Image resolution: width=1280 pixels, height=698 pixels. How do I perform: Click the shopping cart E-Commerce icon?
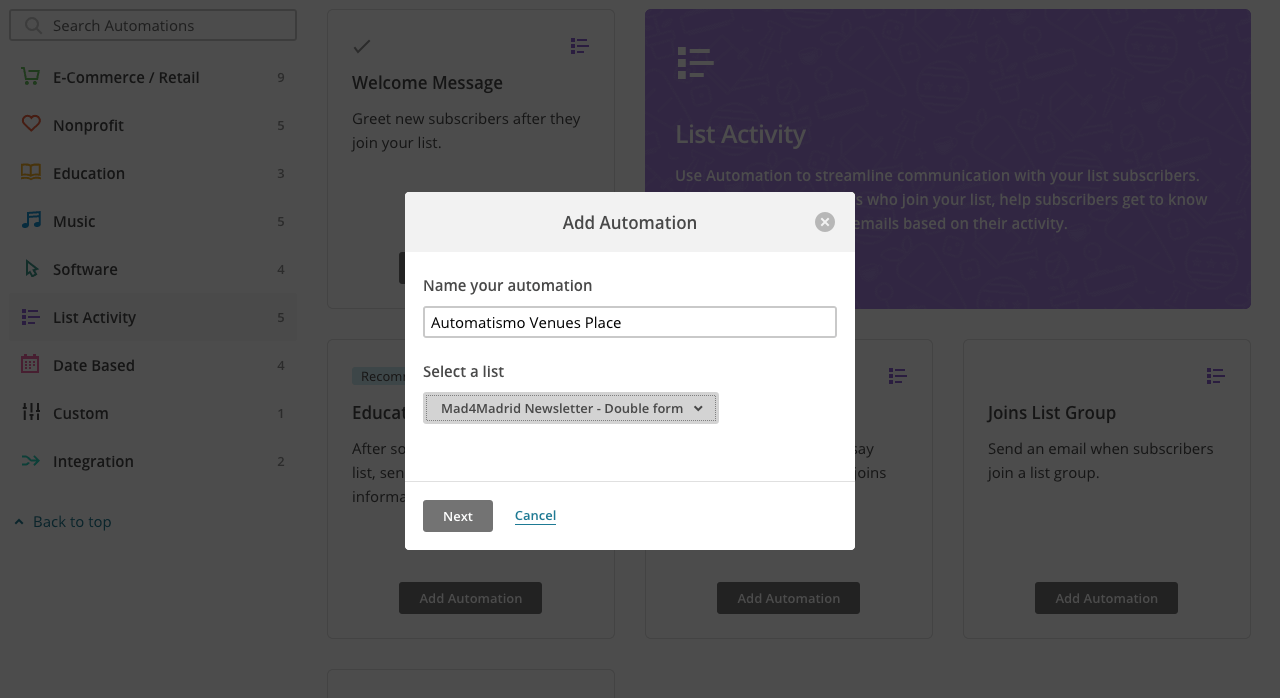[29, 76]
